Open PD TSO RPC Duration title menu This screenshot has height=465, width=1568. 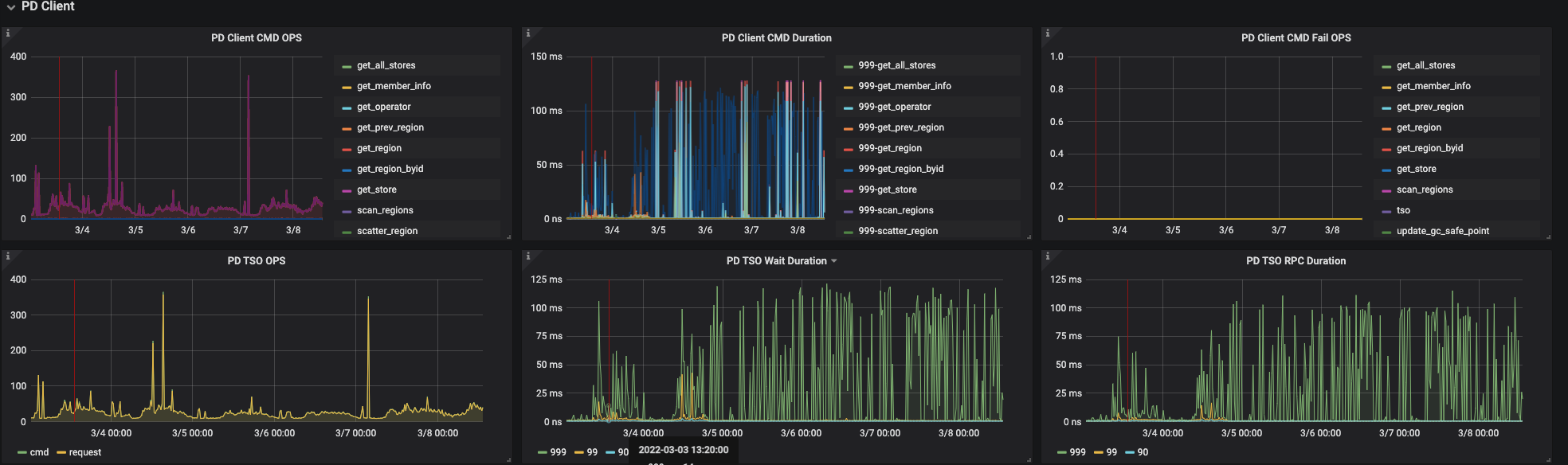(1296, 260)
